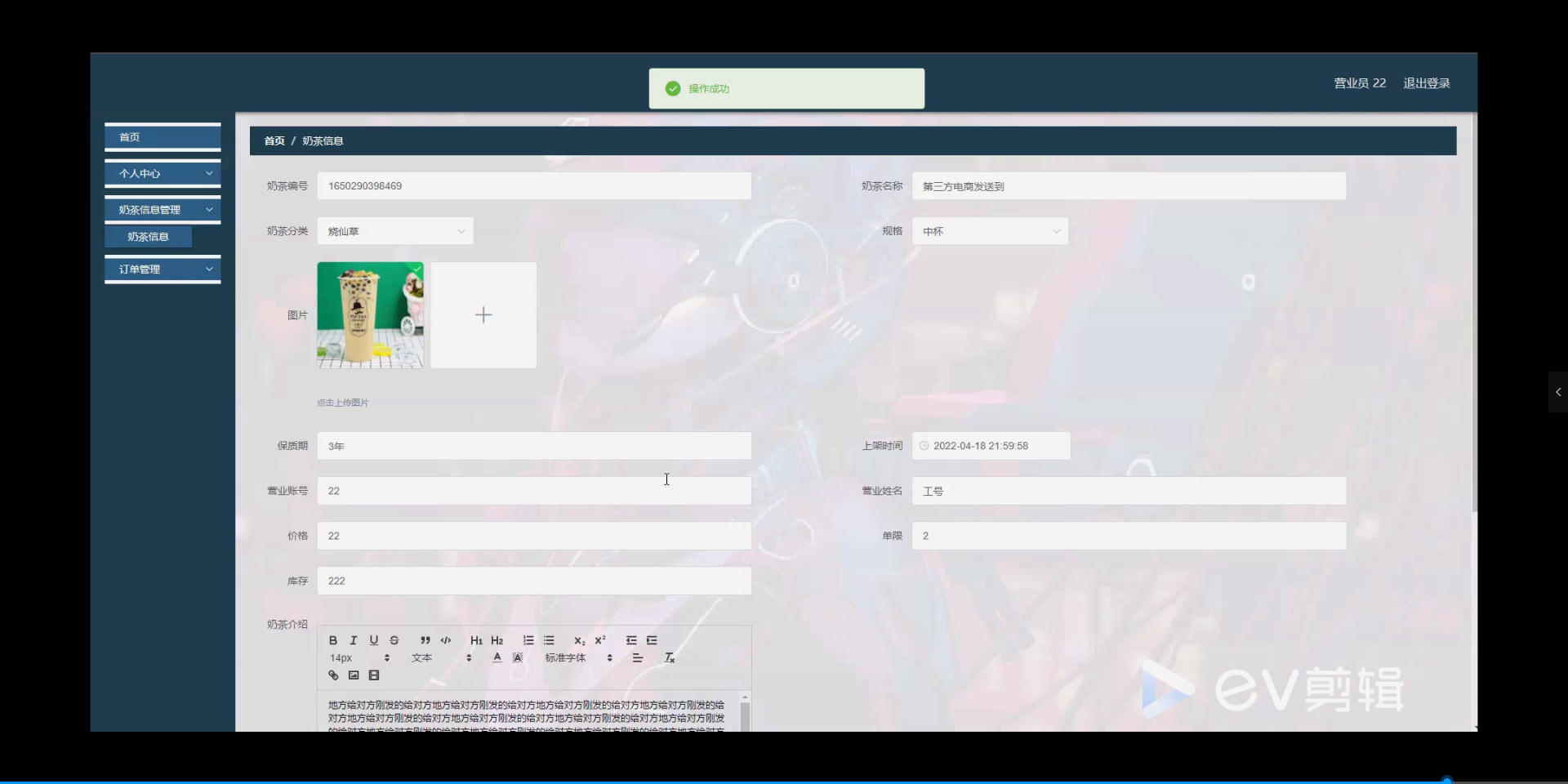Toggle the bullet list formatting
The width and height of the screenshot is (1568, 784).
pos(550,640)
